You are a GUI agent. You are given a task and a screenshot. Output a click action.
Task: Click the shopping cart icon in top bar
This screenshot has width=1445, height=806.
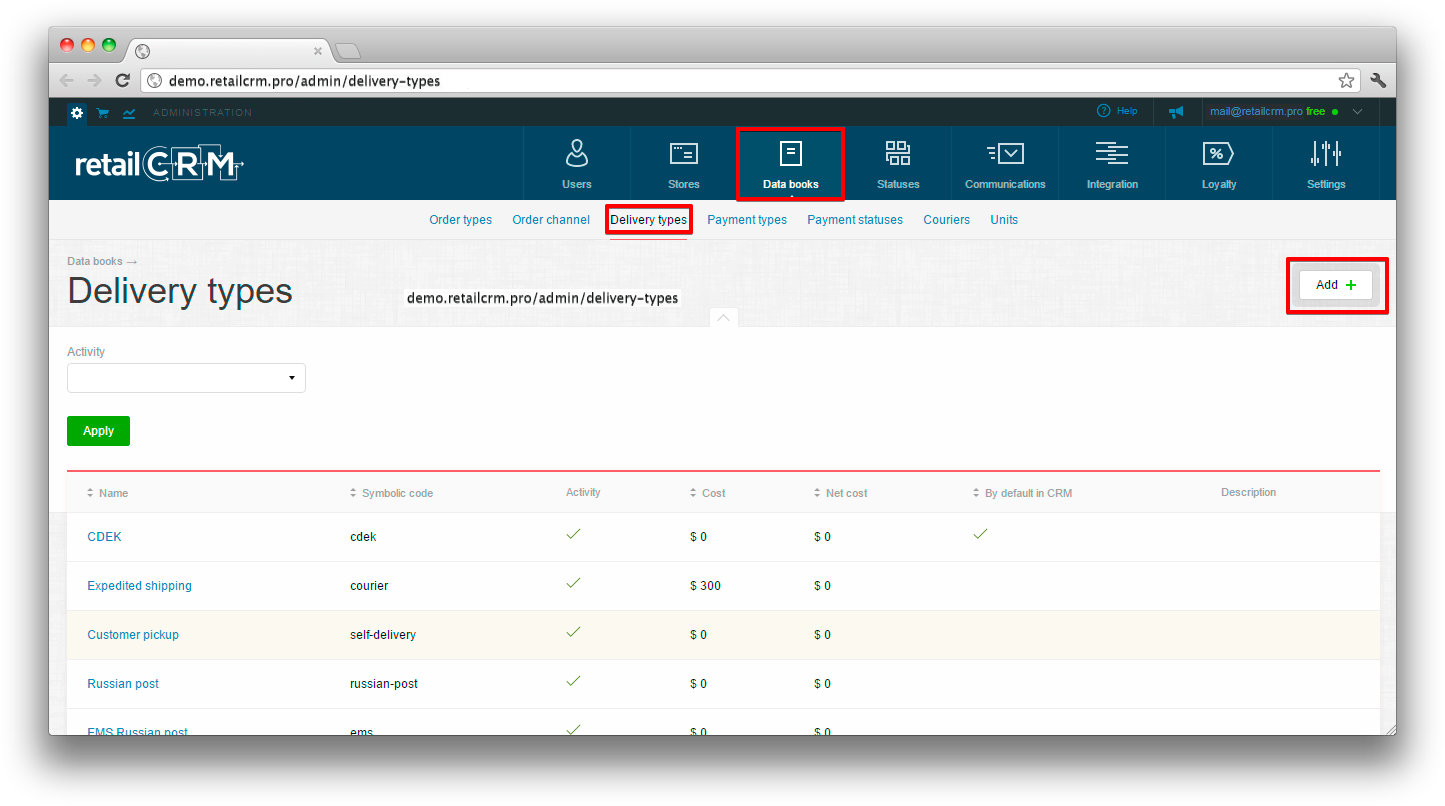coord(103,113)
